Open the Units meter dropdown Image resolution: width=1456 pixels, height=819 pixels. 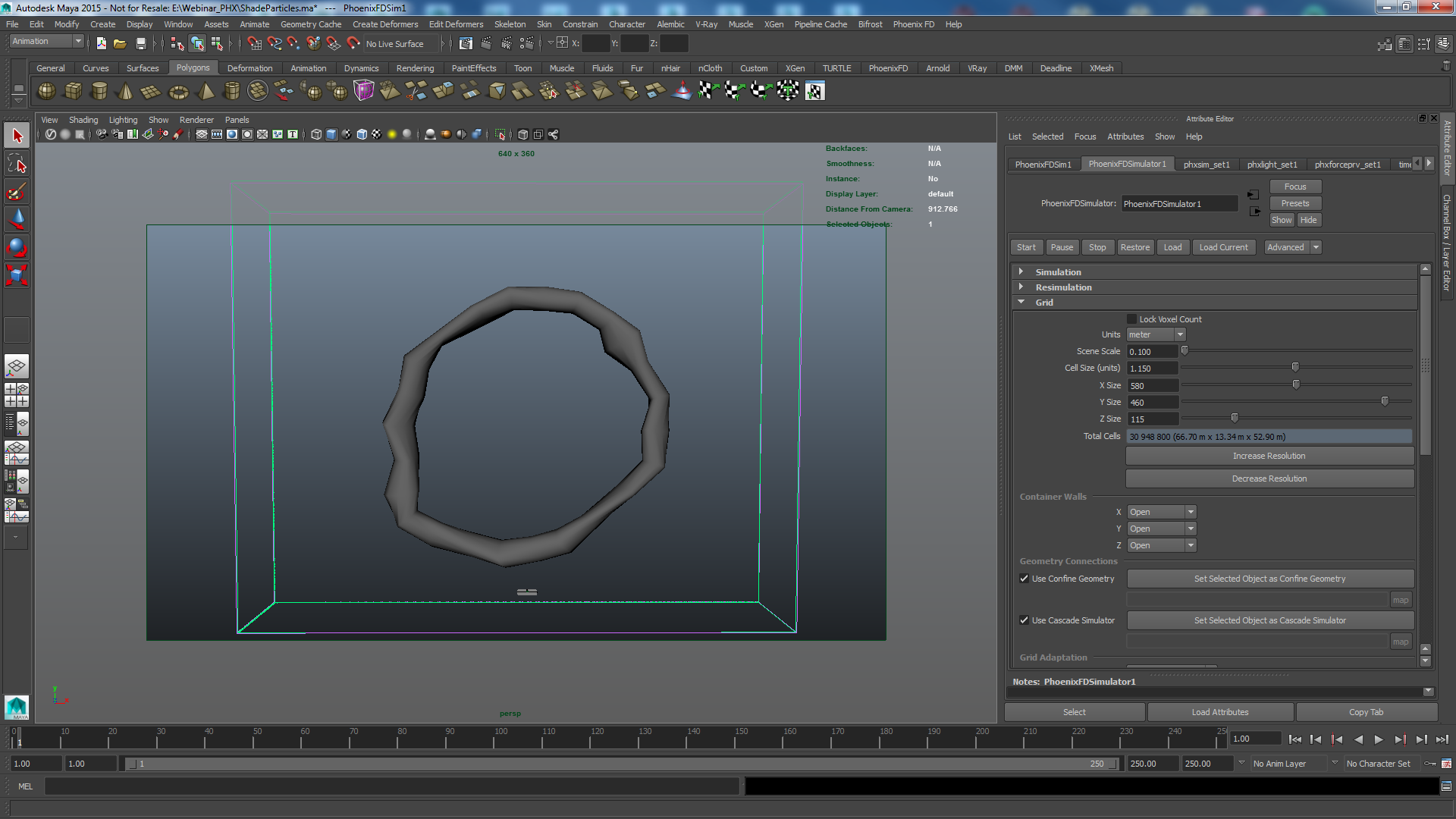coord(1156,334)
